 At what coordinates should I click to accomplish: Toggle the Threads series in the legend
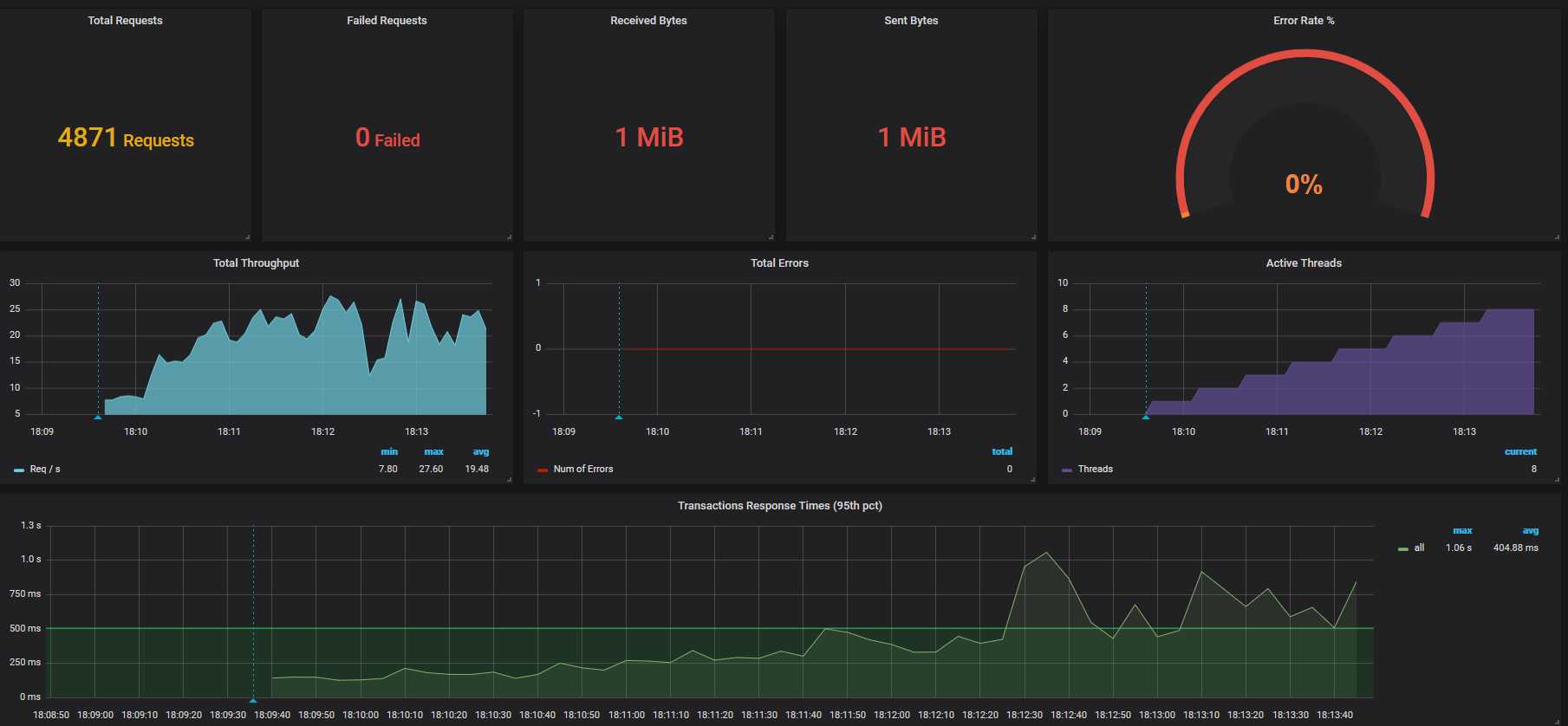click(x=1096, y=470)
